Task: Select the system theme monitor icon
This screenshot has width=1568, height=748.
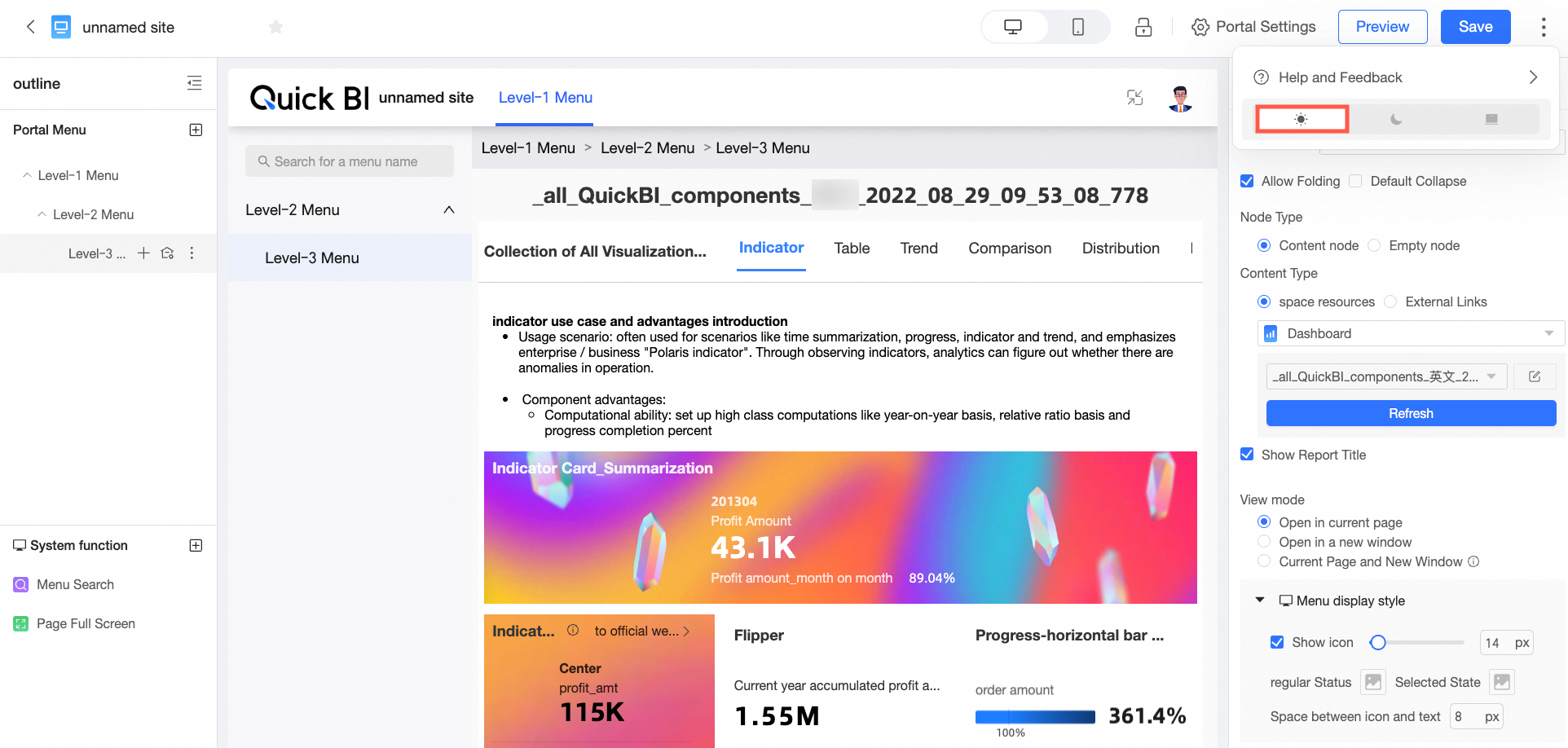Action: pos(1491,119)
